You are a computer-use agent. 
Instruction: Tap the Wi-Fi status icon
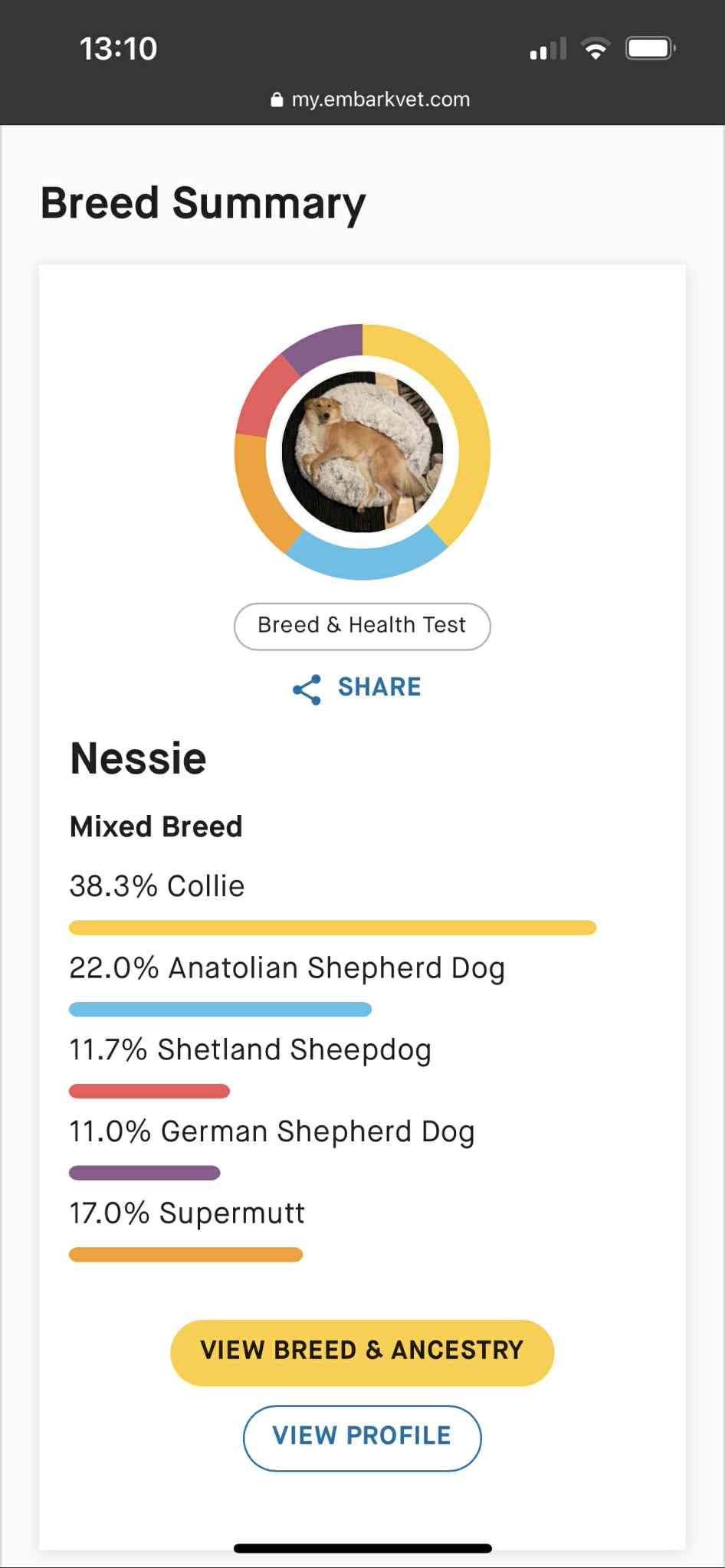595,49
